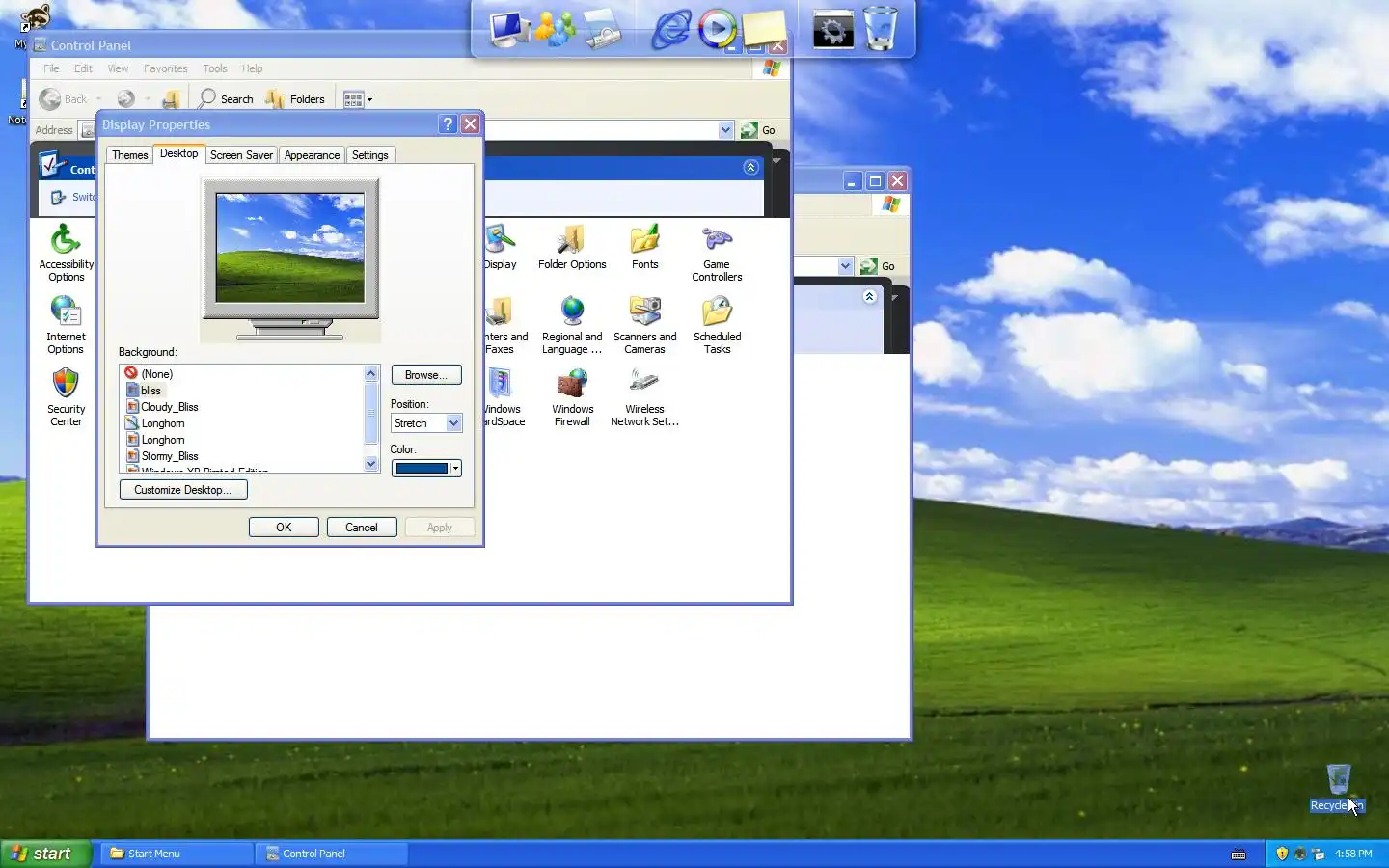The width and height of the screenshot is (1389, 868).
Task: Open Accessibility Options in Control Panel
Action: 66,253
